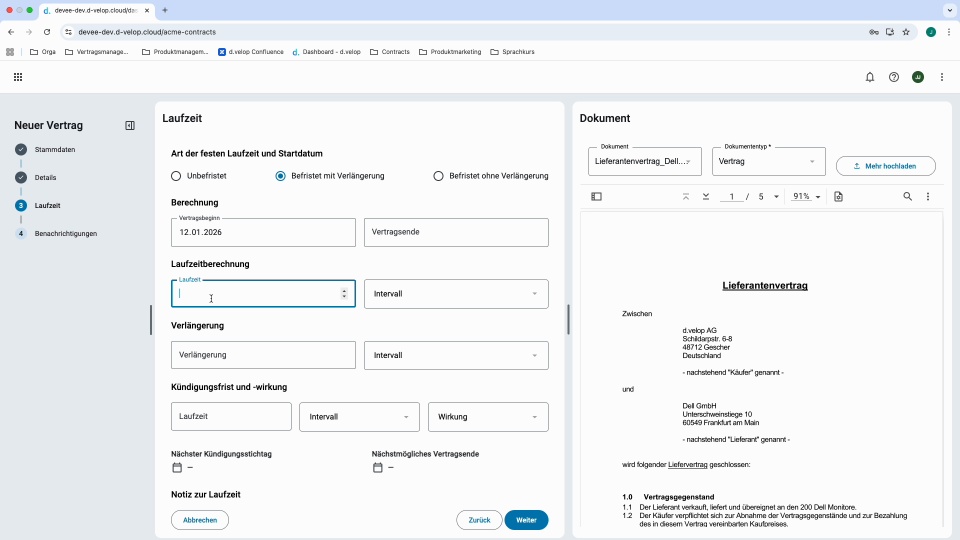Open Orga bookmark folder
This screenshot has width=960, height=540.
click(43, 52)
